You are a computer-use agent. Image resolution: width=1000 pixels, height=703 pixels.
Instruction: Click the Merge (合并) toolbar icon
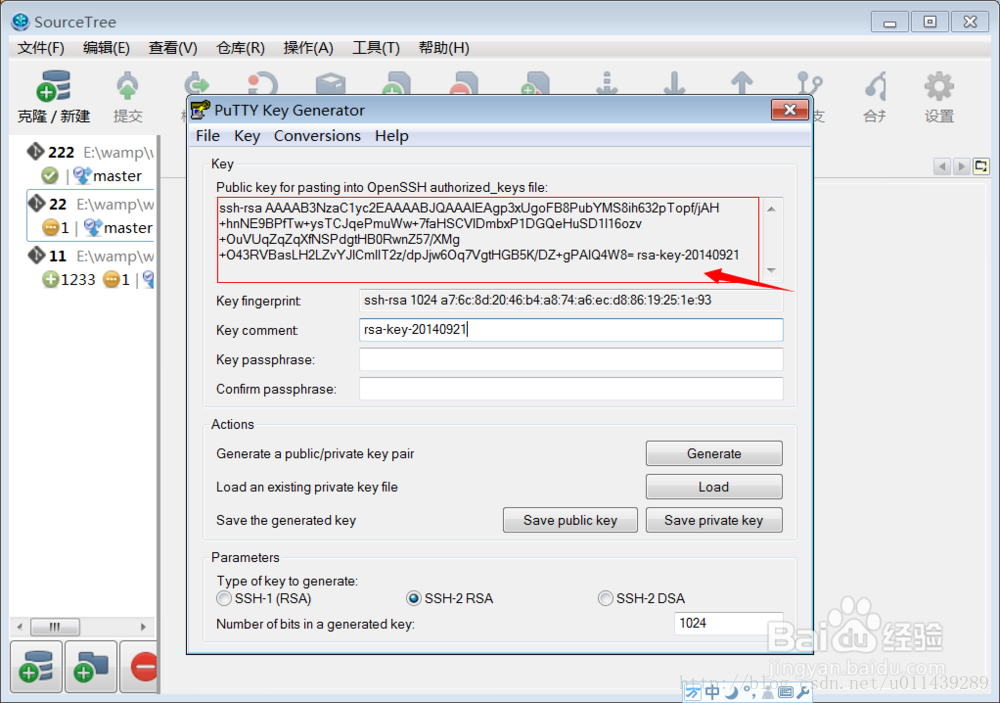(x=875, y=87)
